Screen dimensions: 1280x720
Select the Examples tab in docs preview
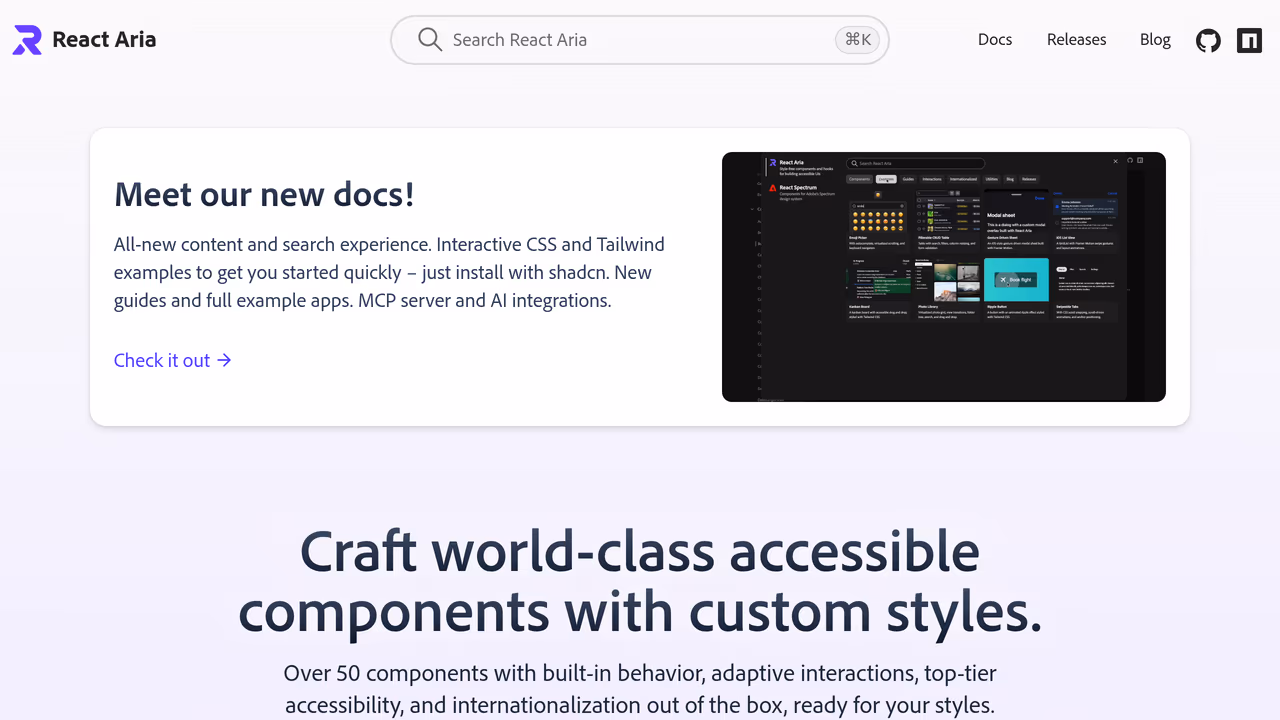click(886, 179)
